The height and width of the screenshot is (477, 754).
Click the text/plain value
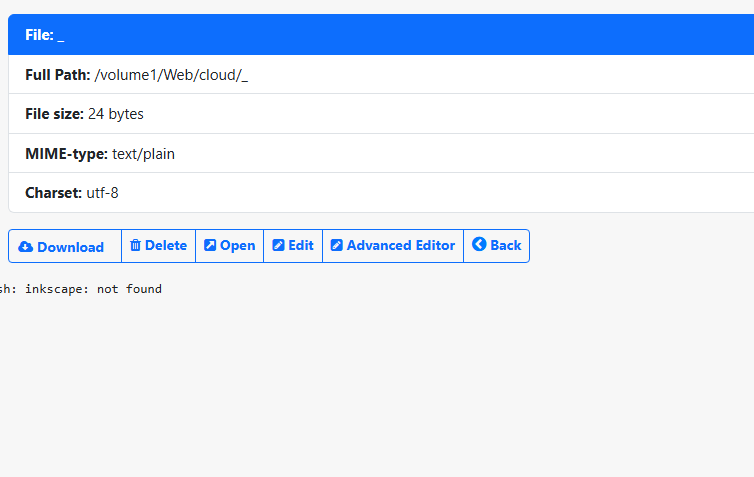(x=143, y=154)
